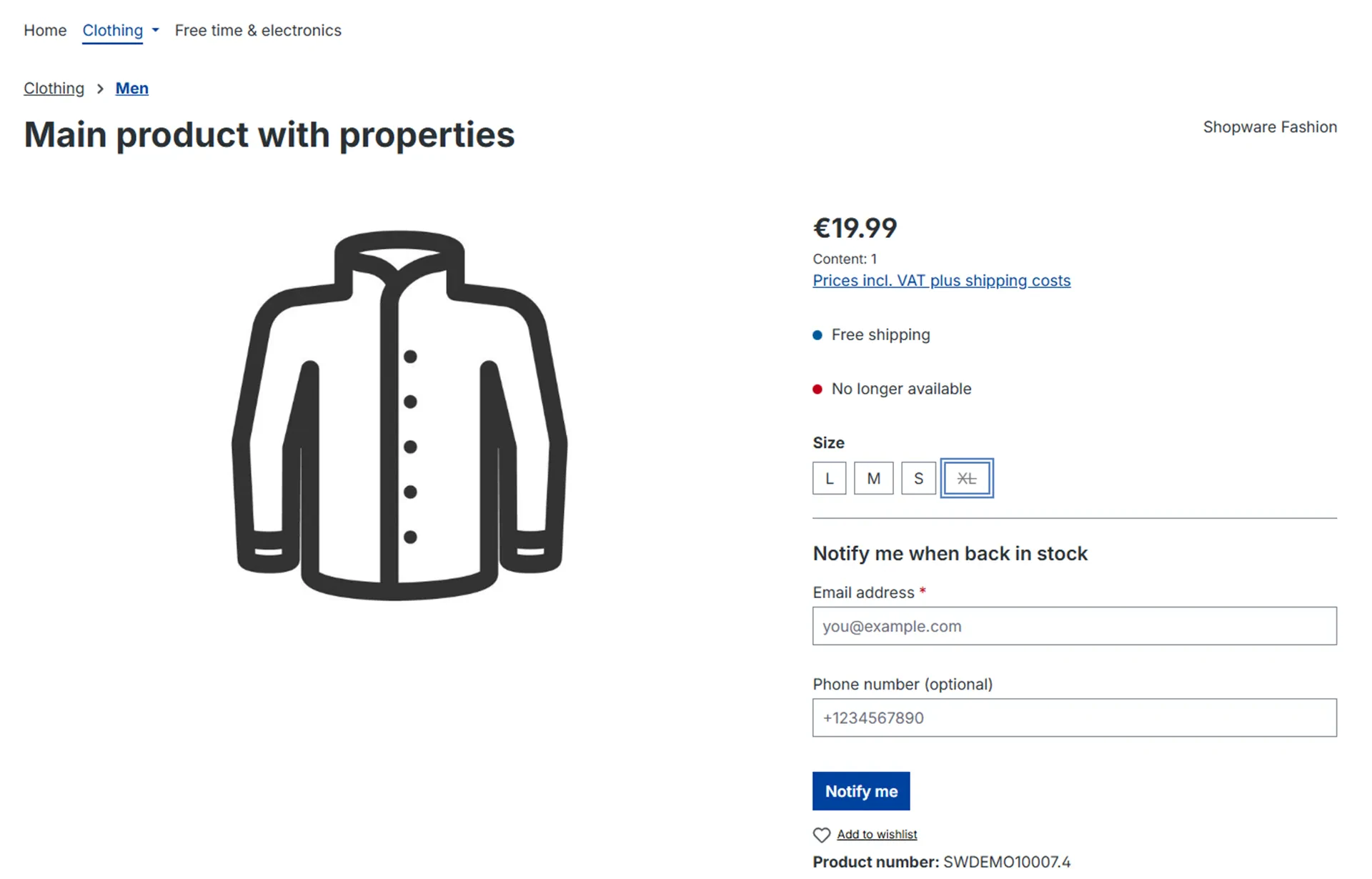Click the red availability status dot
The height and width of the screenshot is (879, 1372).
point(817,389)
